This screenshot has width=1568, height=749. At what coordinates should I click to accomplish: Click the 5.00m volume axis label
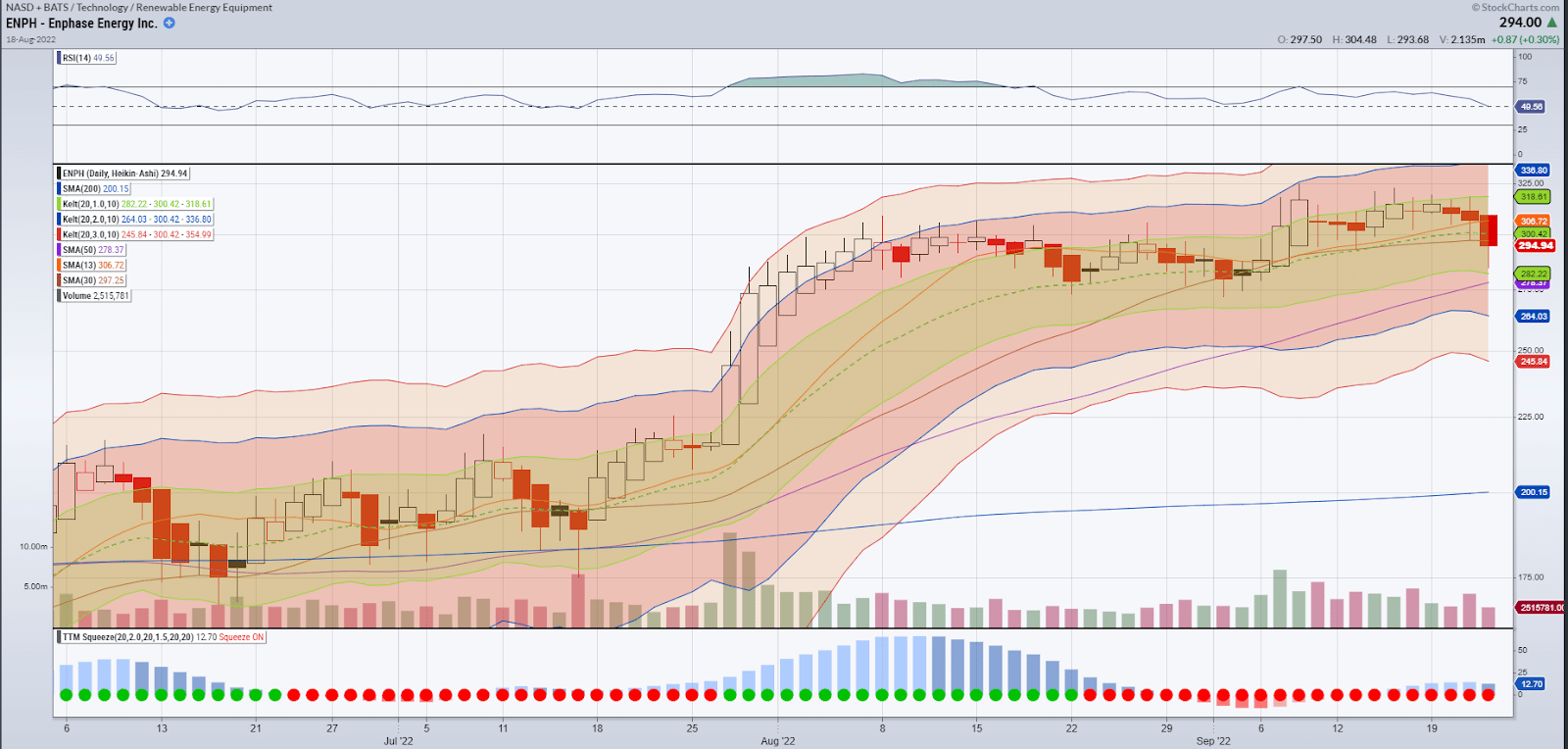tap(36, 586)
